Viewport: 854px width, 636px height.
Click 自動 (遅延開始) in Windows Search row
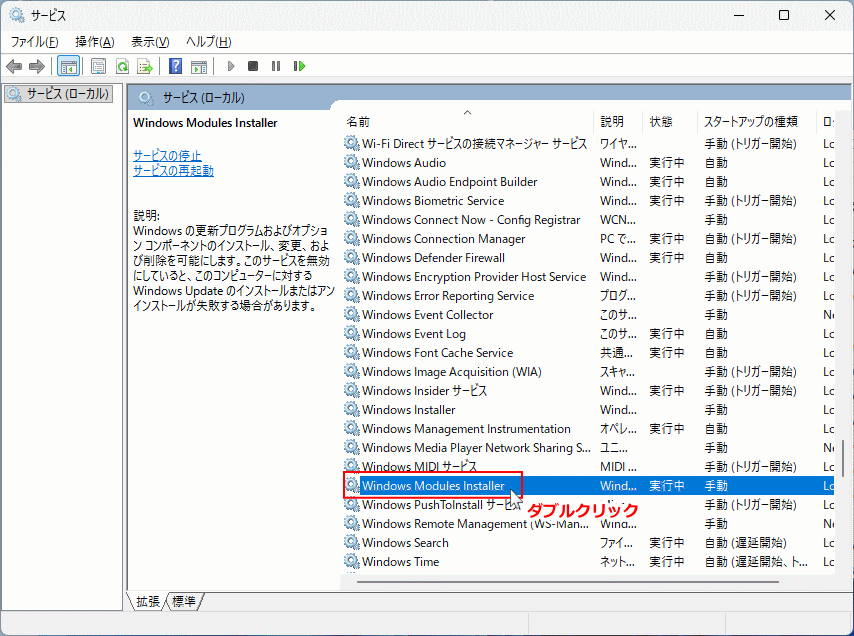pyautogui.click(x=745, y=542)
